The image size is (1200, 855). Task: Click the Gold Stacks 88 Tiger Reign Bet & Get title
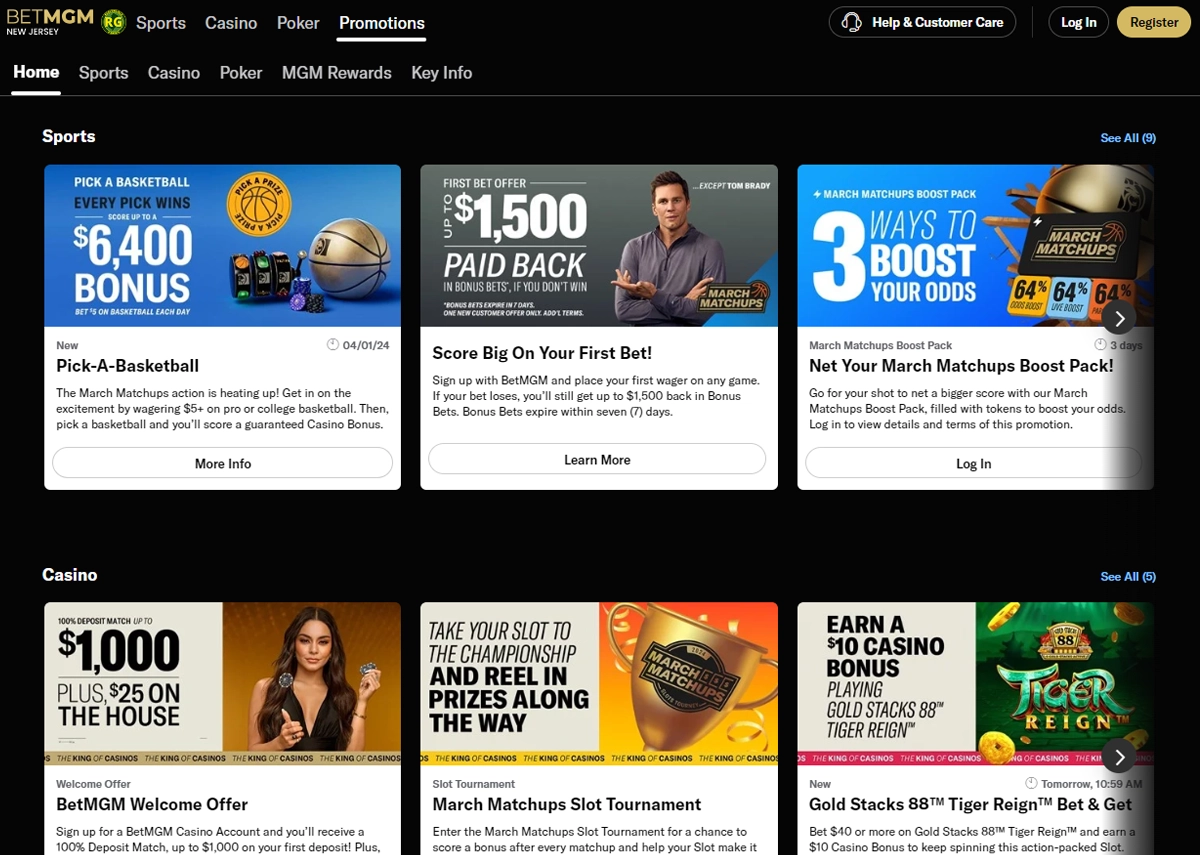pyautogui.click(x=970, y=804)
